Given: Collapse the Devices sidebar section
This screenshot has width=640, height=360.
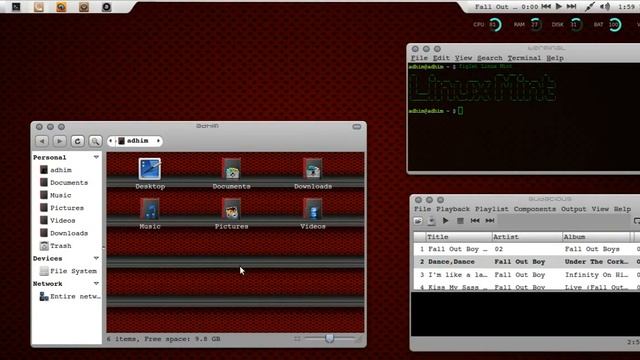Looking at the screenshot, I should click(96, 258).
